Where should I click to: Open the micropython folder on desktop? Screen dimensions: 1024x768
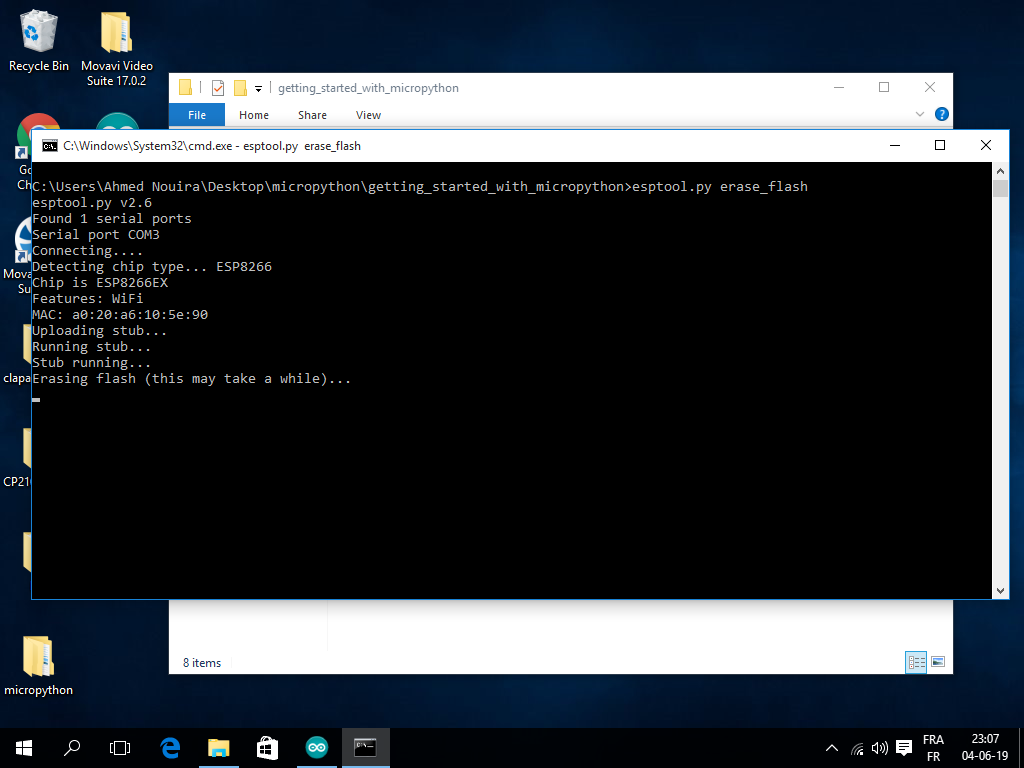(39, 665)
